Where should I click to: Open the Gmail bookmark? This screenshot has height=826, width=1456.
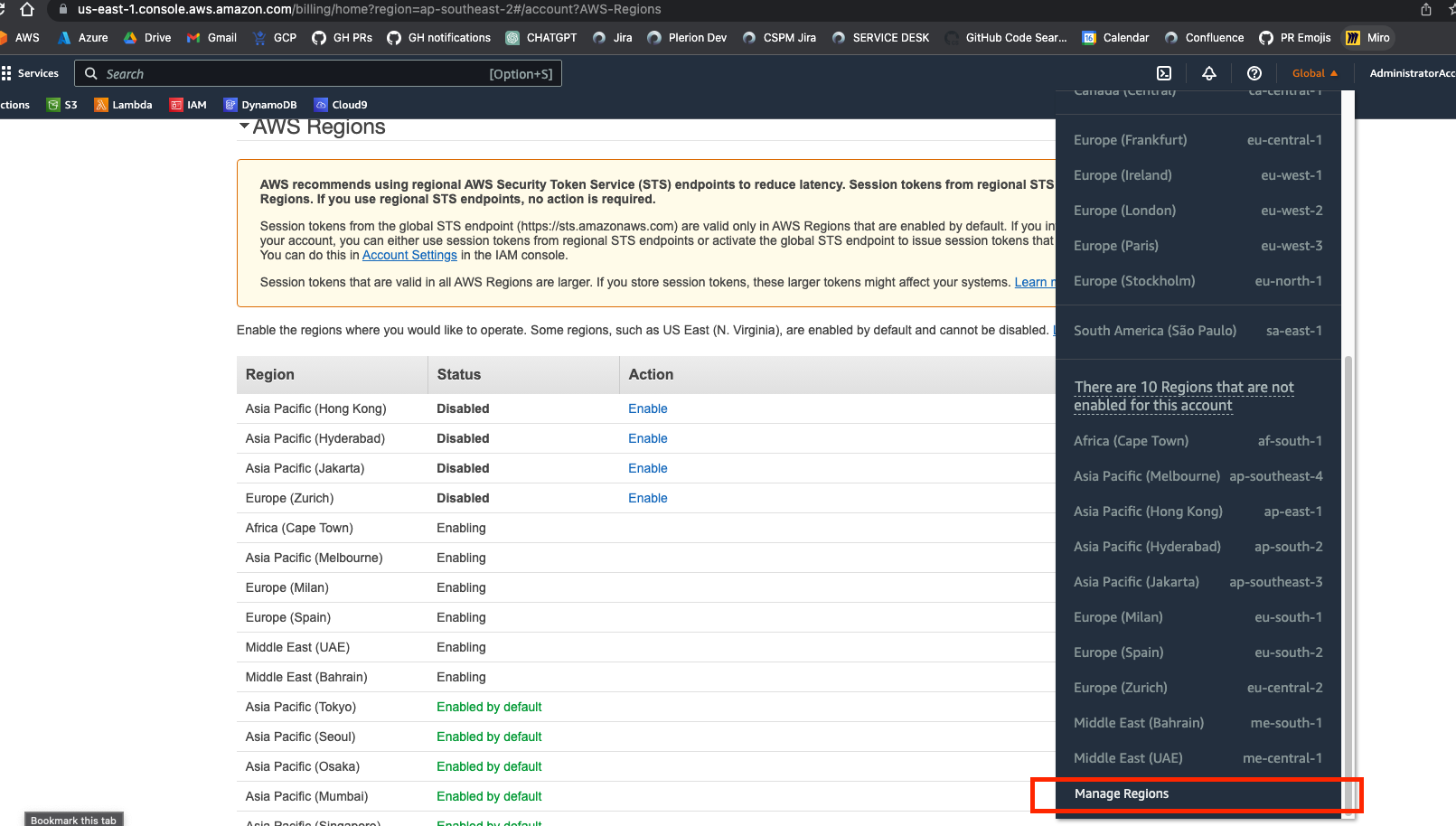pos(211,38)
